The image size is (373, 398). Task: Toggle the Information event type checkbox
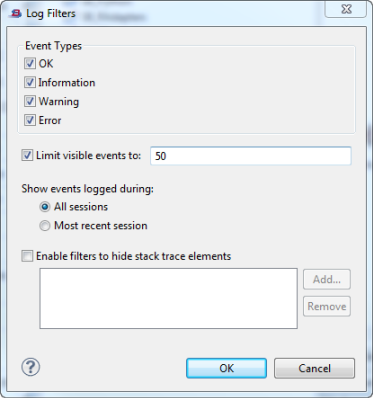point(30,82)
